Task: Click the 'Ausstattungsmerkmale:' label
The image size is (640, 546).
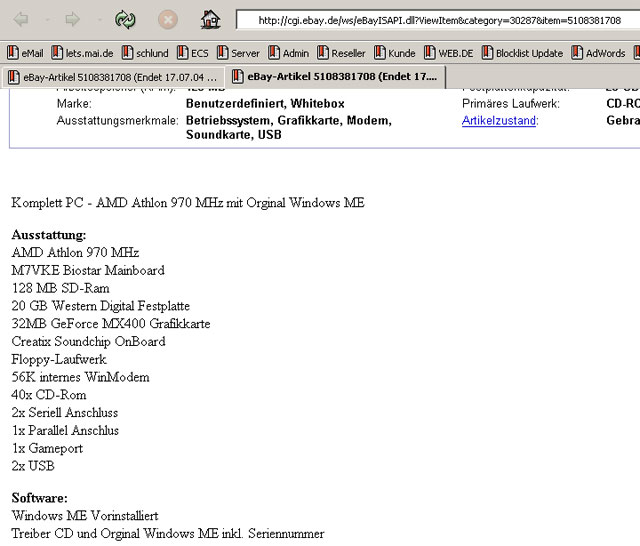Action: pyautogui.click(x=118, y=121)
